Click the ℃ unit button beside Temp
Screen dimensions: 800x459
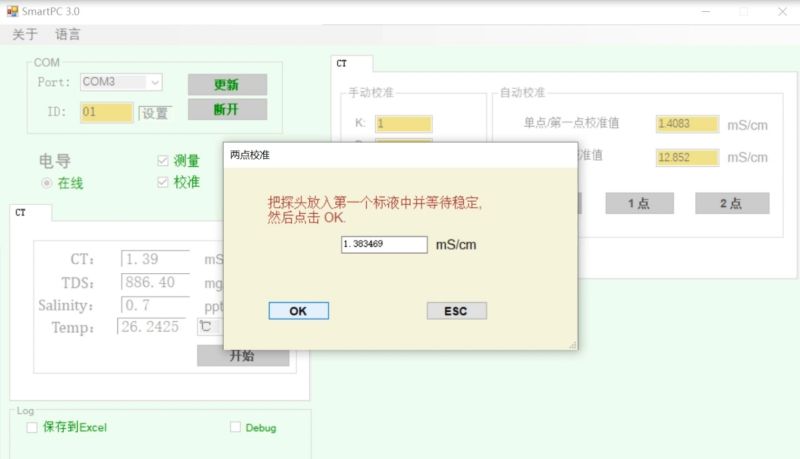206,326
